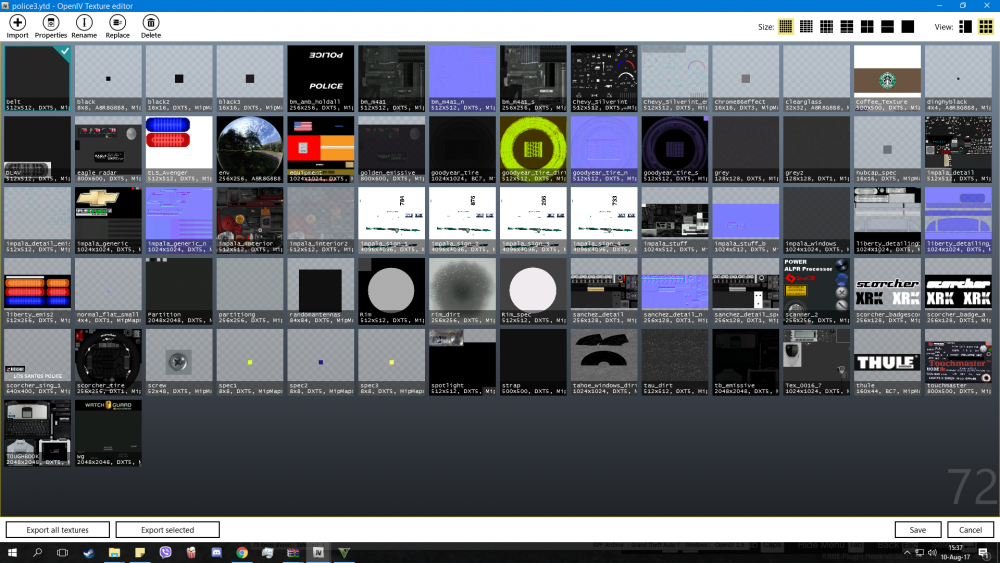Select the env sphere texture thumbnail
1000x563 pixels.
pyautogui.click(x=250, y=147)
